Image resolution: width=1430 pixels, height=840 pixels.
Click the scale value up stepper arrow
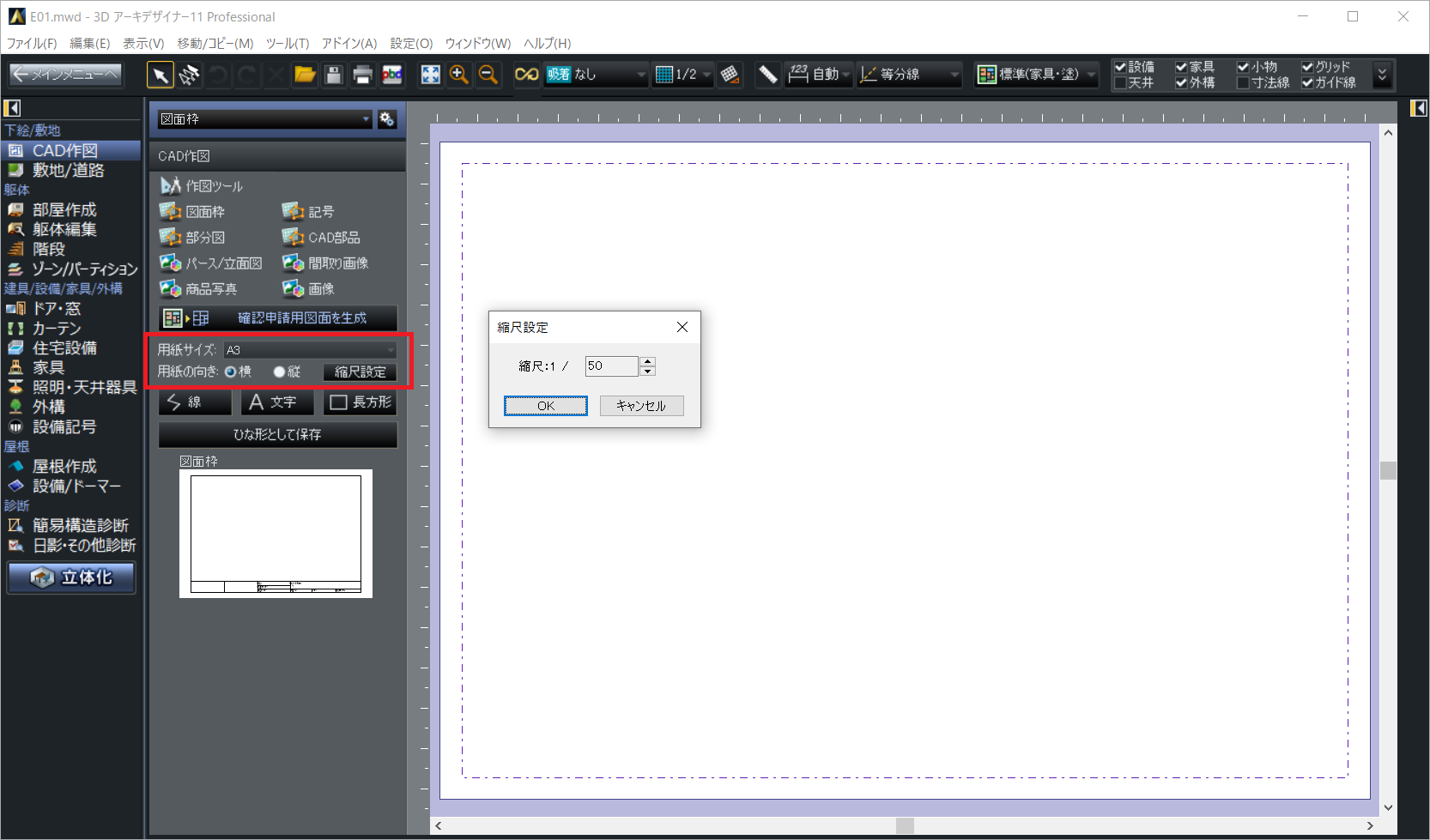pos(648,361)
